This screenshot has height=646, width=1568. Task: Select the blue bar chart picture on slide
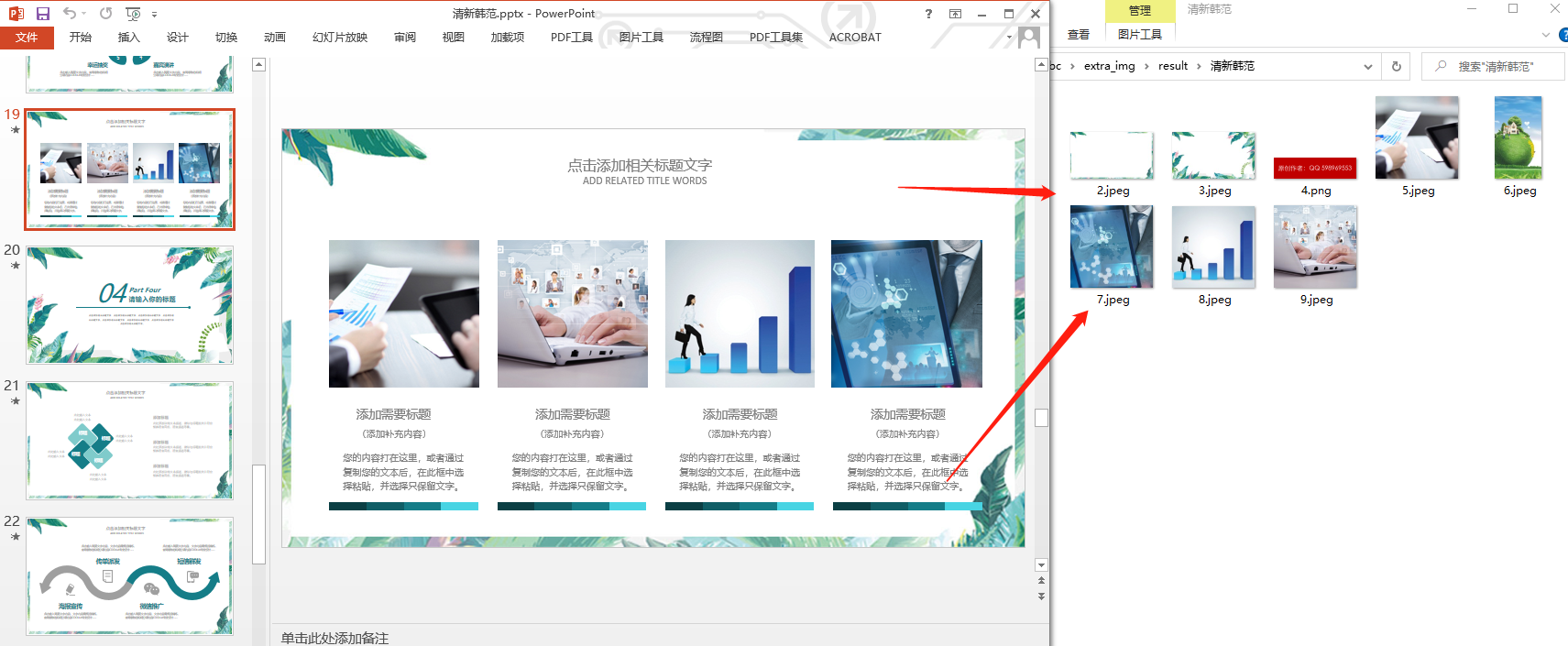740,313
